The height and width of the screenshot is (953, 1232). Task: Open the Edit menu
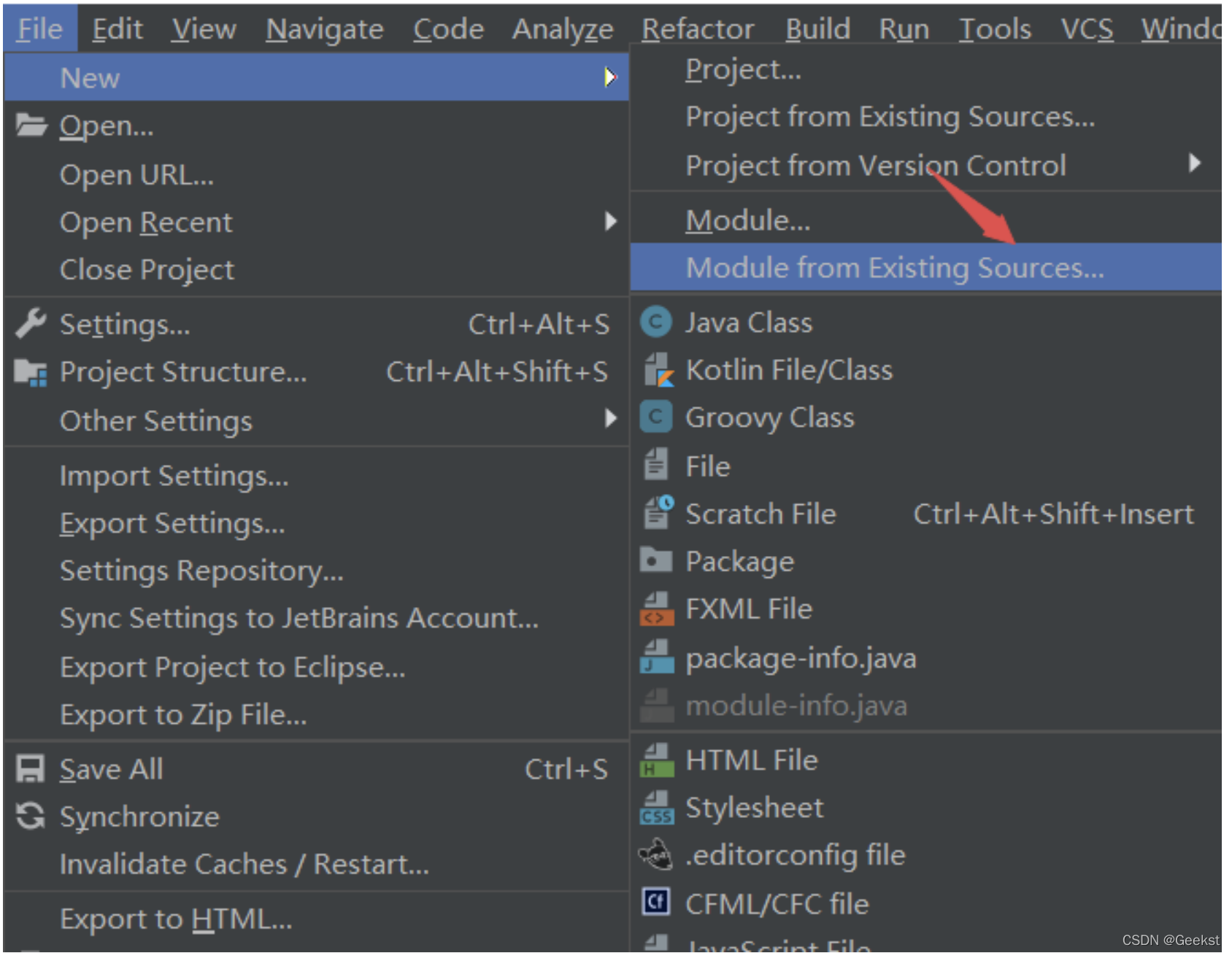click(118, 29)
